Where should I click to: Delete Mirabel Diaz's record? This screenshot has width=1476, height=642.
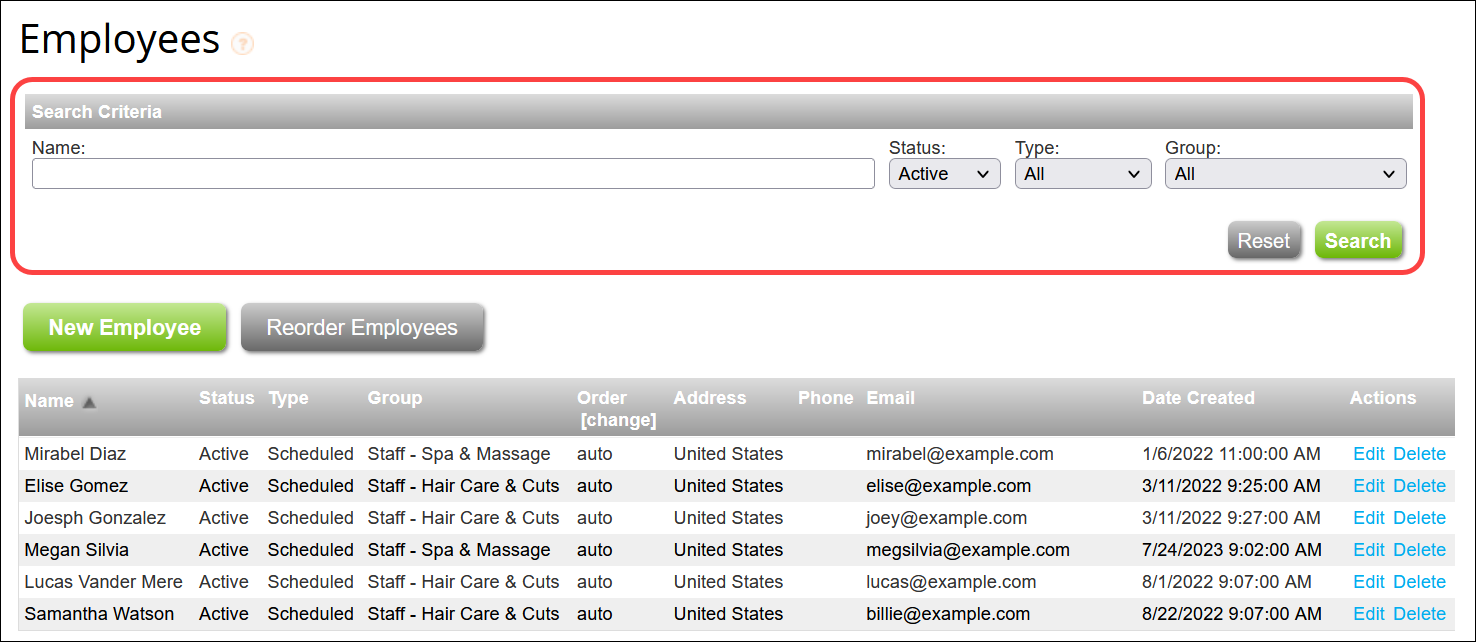pos(1419,454)
